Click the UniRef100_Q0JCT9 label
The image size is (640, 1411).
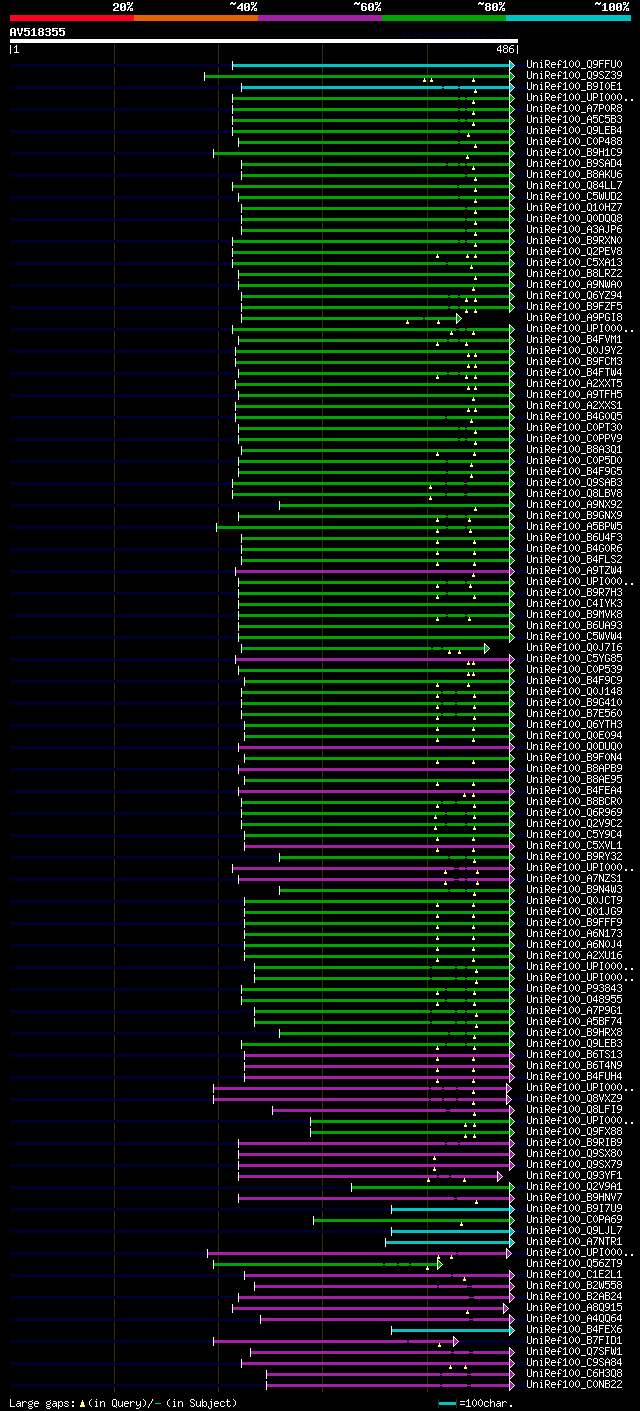tap(574, 901)
